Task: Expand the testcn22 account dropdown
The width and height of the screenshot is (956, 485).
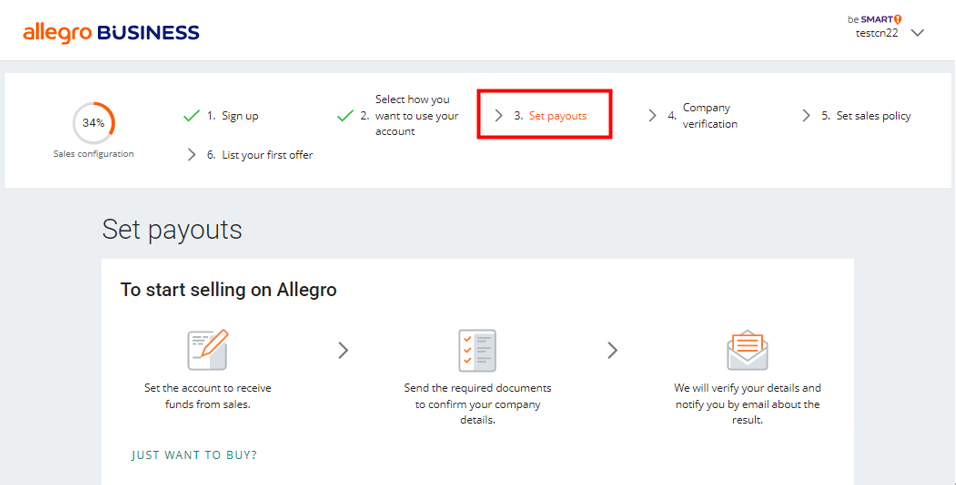Action: click(918, 32)
